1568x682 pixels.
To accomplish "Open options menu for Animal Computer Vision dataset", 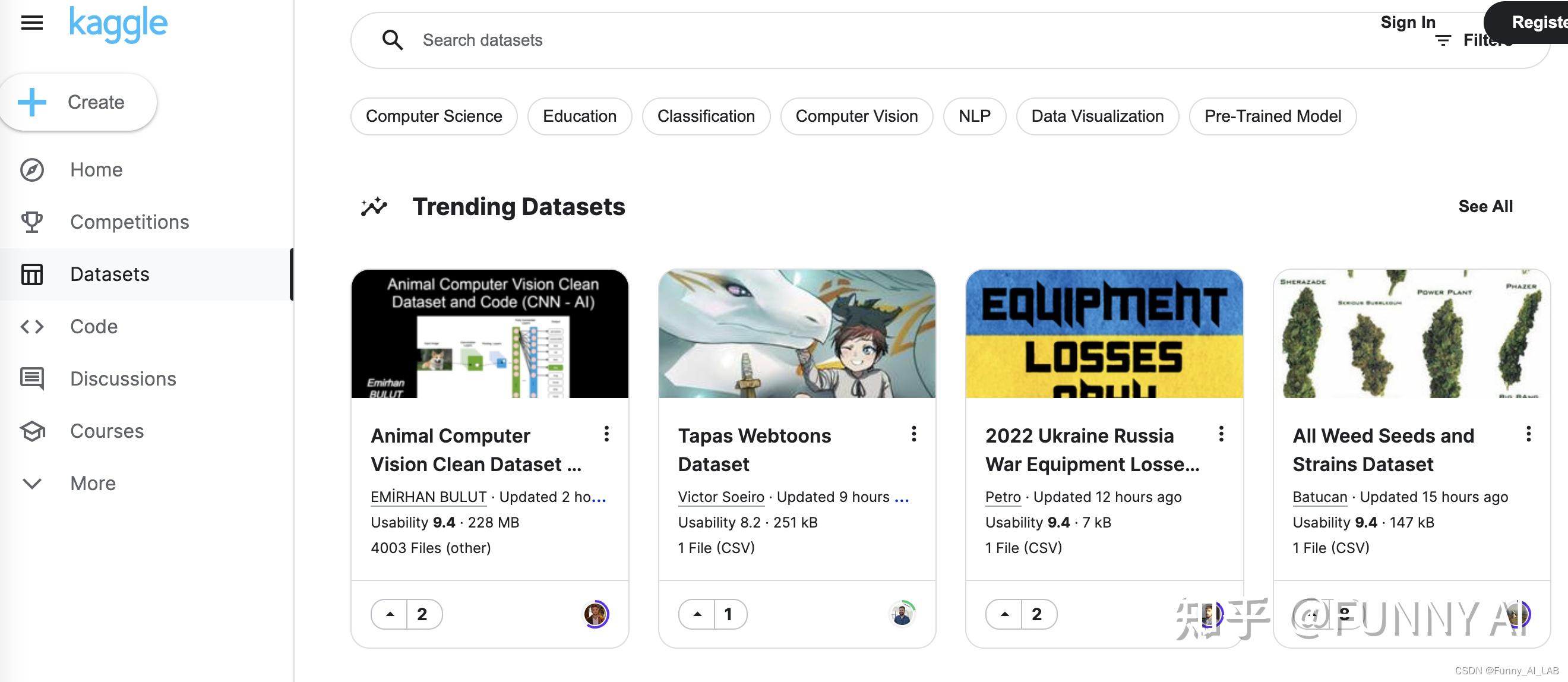I will tap(606, 434).
